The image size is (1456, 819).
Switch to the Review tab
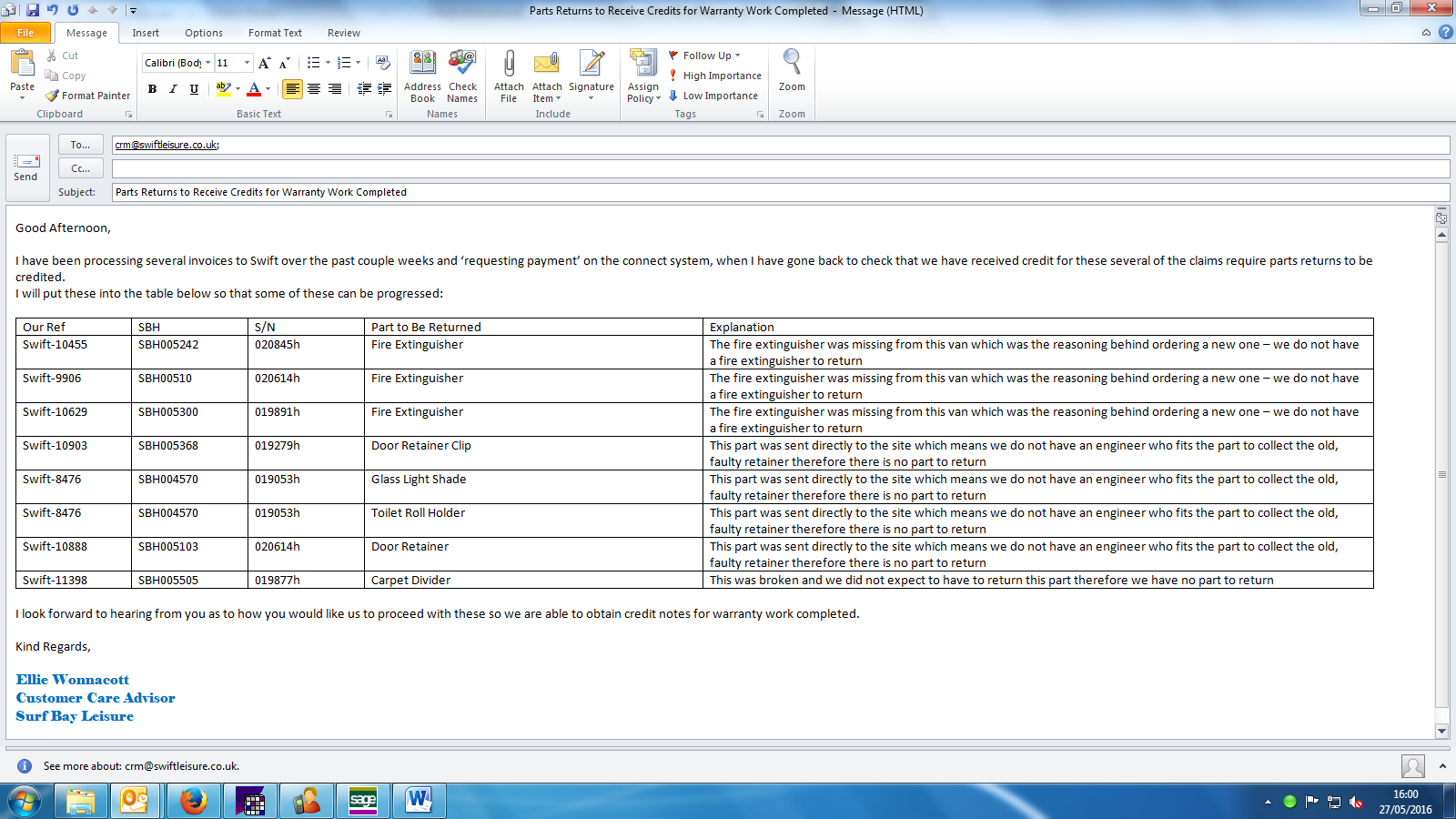[344, 33]
